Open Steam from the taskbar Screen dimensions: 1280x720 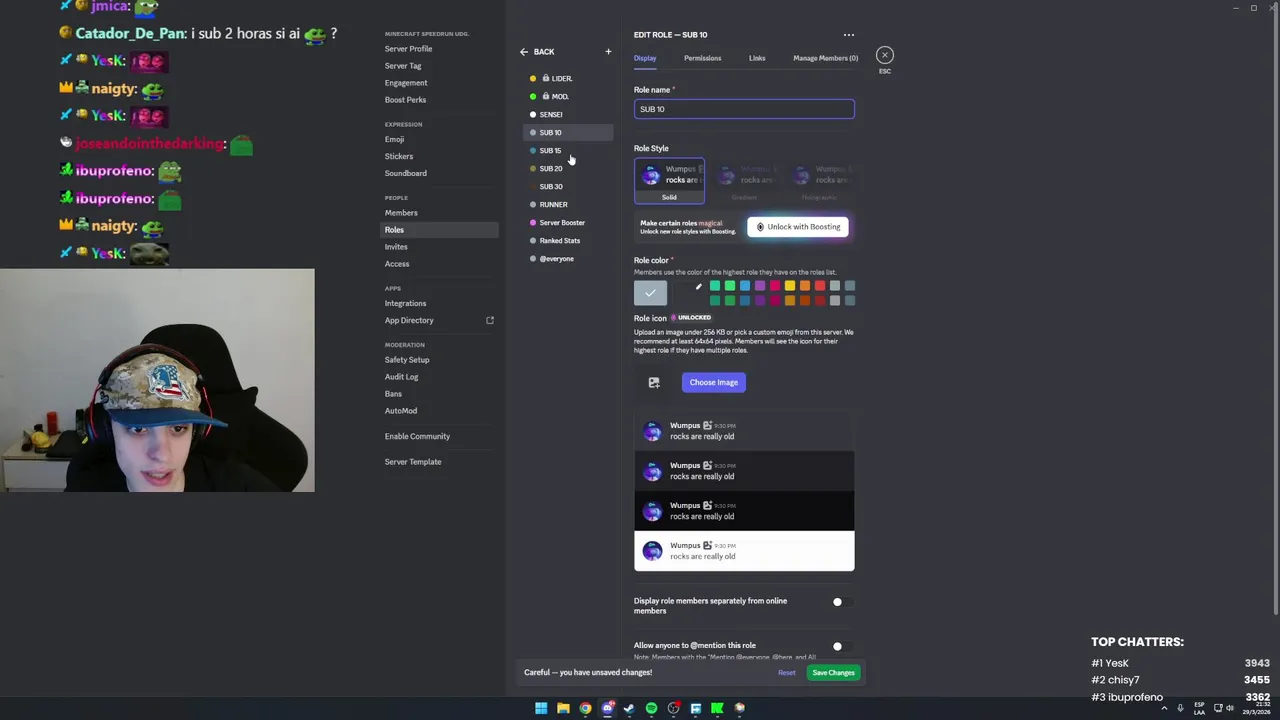(x=629, y=708)
